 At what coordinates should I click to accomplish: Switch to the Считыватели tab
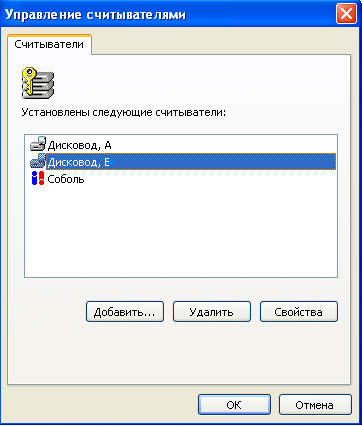coord(49,44)
